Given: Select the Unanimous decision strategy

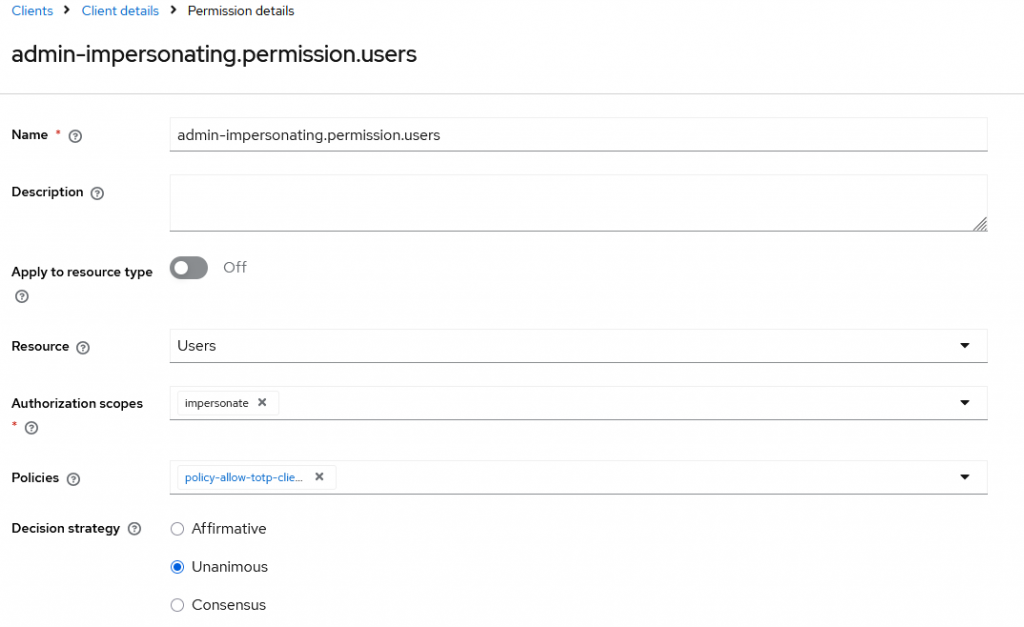Looking at the screenshot, I should (178, 567).
